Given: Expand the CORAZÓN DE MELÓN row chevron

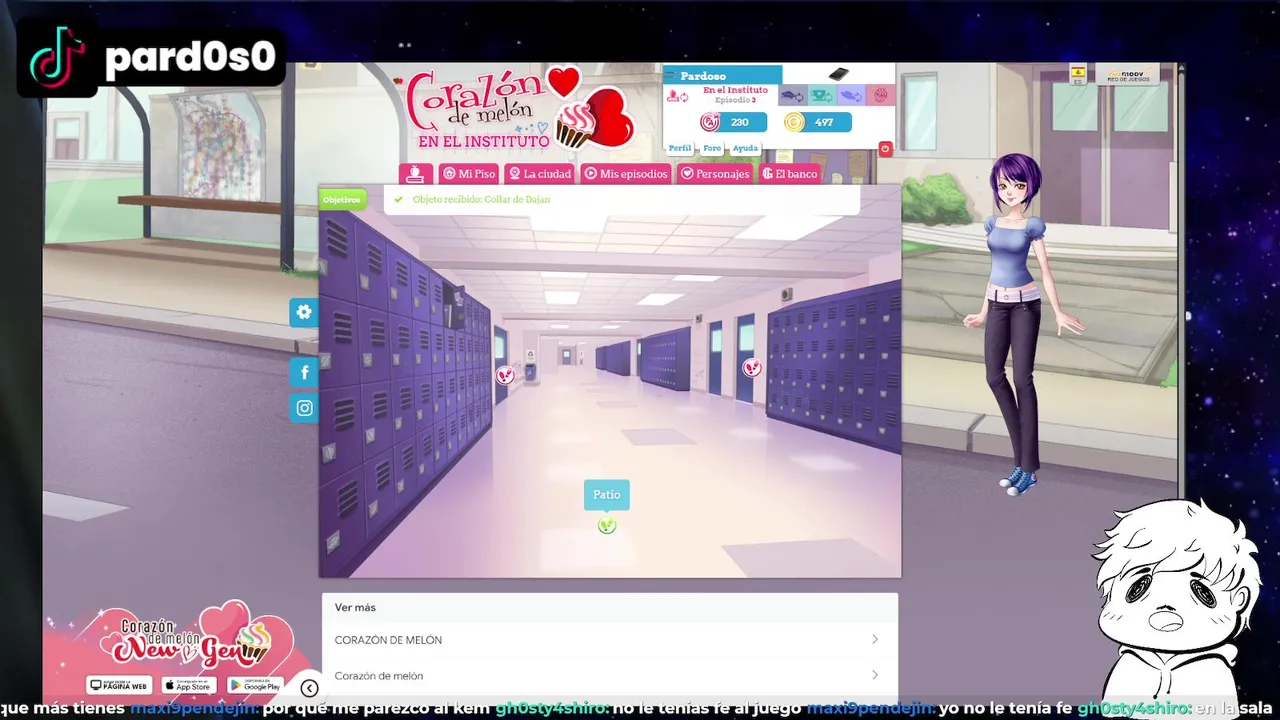Looking at the screenshot, I should [x=875, y=640].
